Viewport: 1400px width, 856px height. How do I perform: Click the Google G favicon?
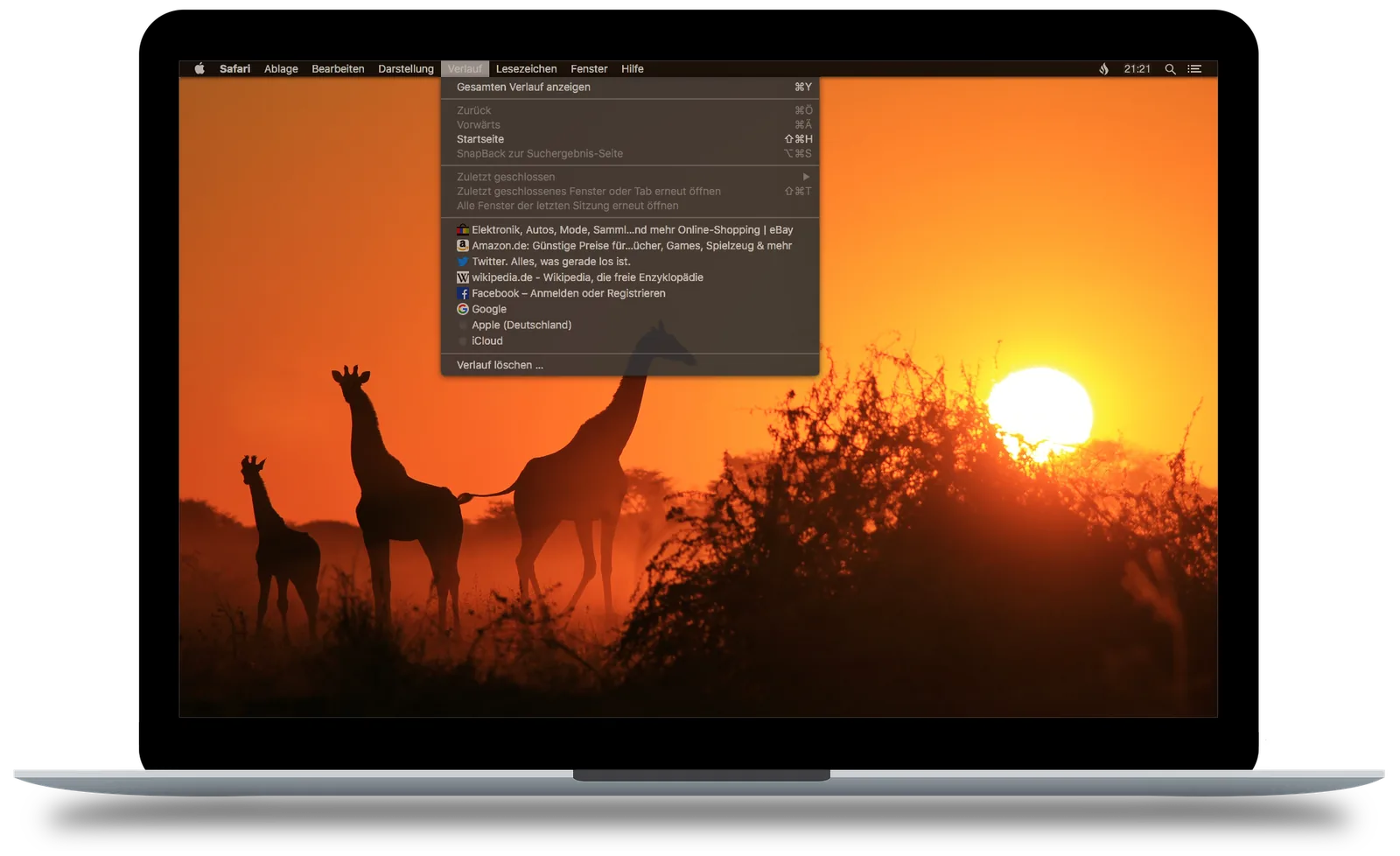click(x=463, y=309)
